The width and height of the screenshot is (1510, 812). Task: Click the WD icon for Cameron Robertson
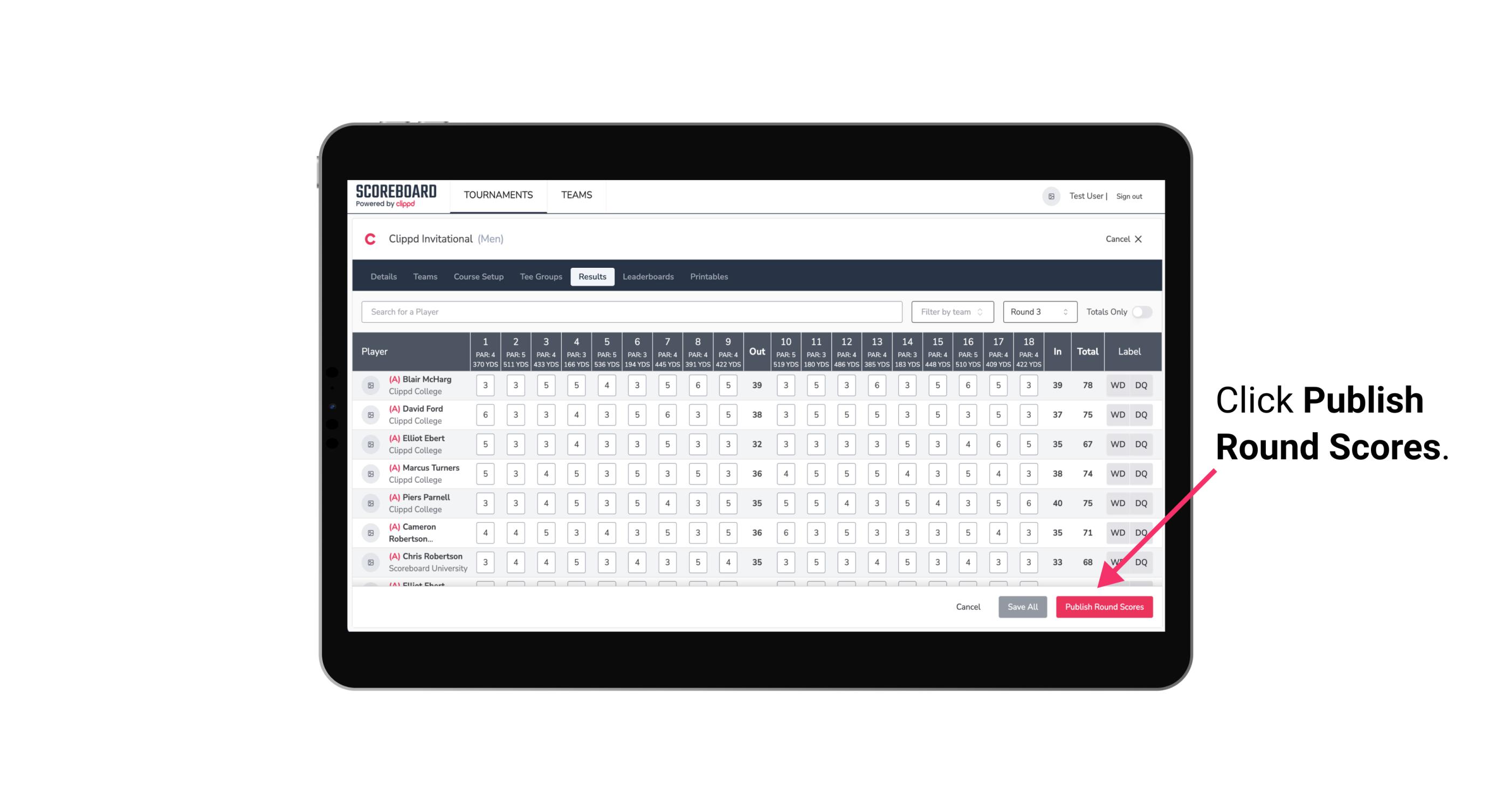point(1117,532)
